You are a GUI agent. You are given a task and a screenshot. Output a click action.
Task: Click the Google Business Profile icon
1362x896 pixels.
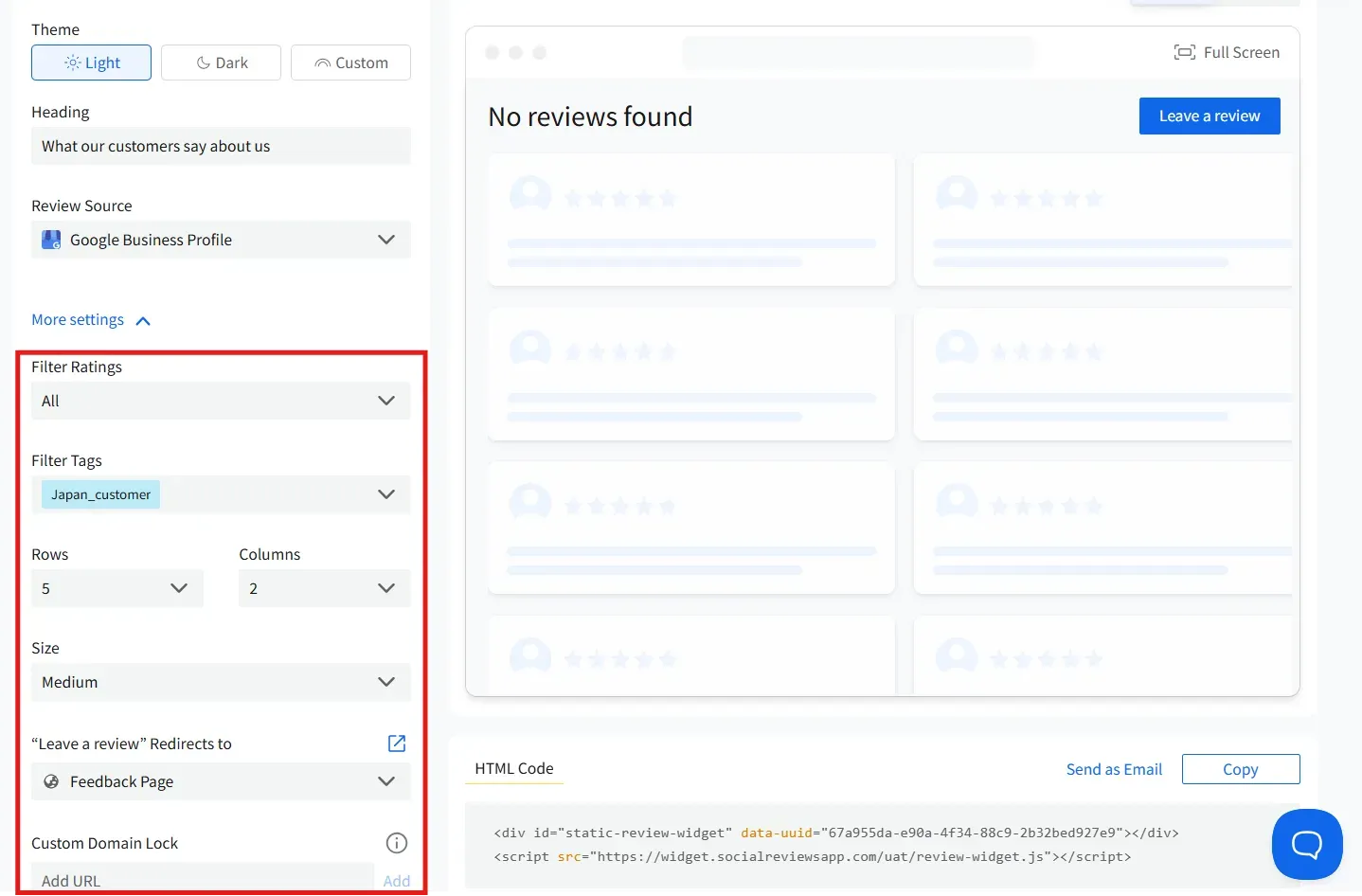pos(51,241)
